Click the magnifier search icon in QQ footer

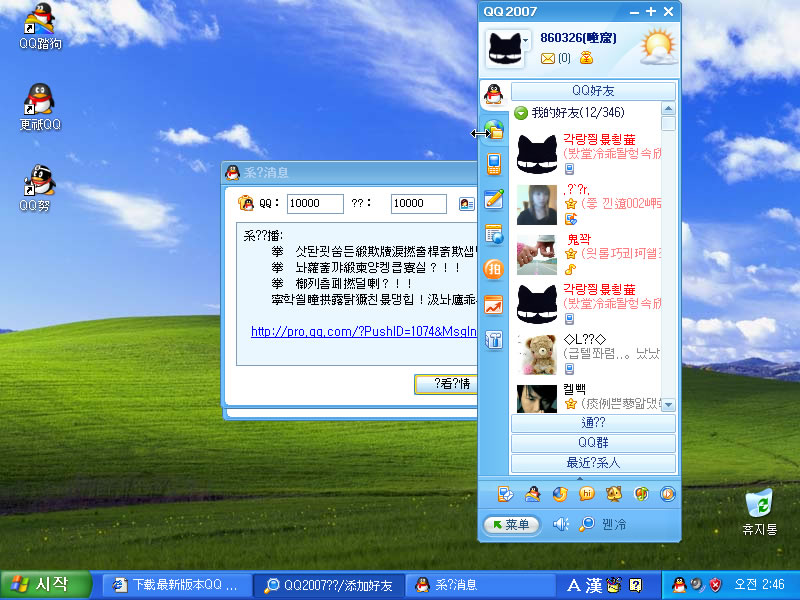point(587,524)
